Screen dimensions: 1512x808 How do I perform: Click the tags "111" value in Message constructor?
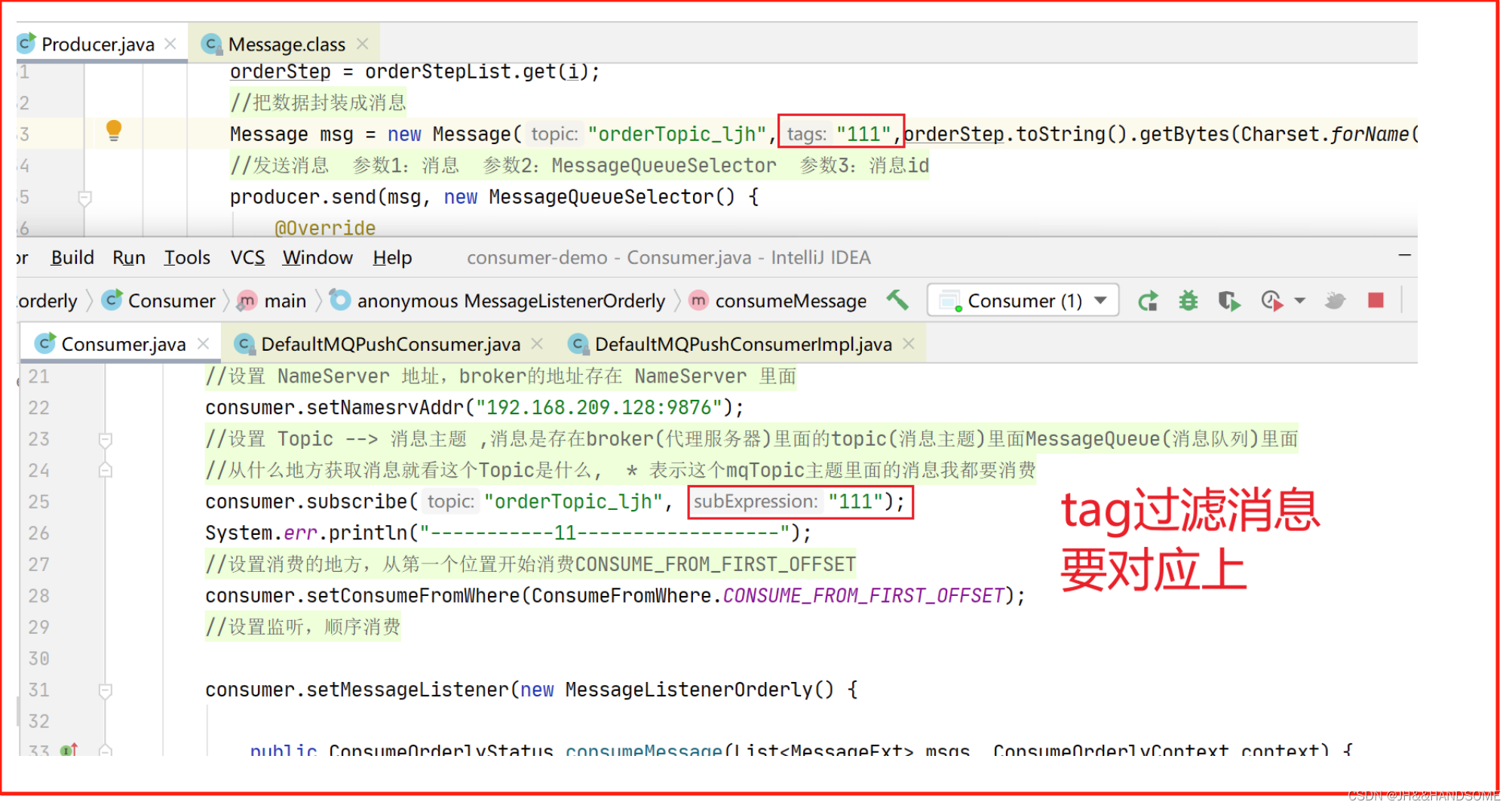click(864, 134)
